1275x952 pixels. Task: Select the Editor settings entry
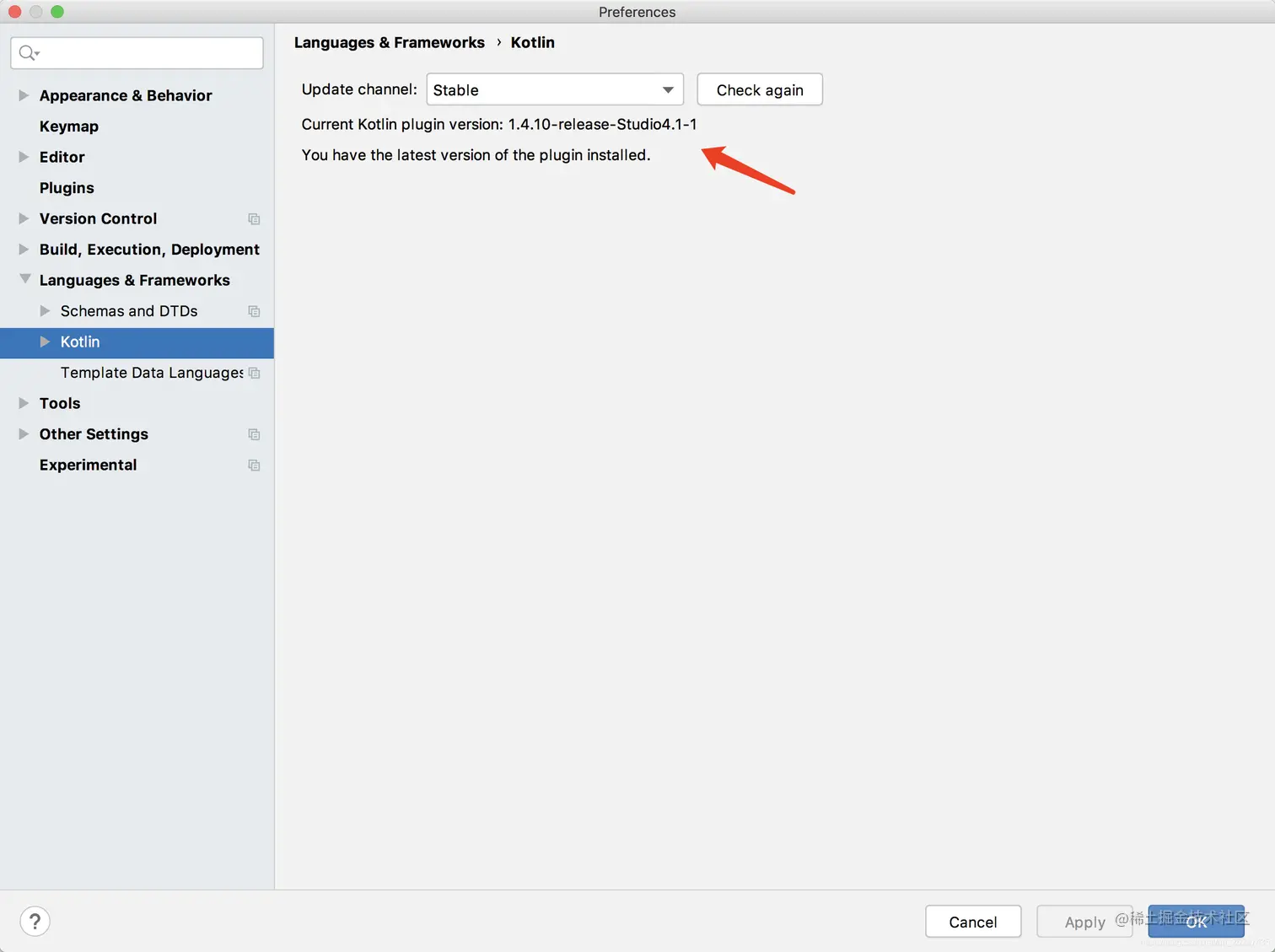(62, 157)
